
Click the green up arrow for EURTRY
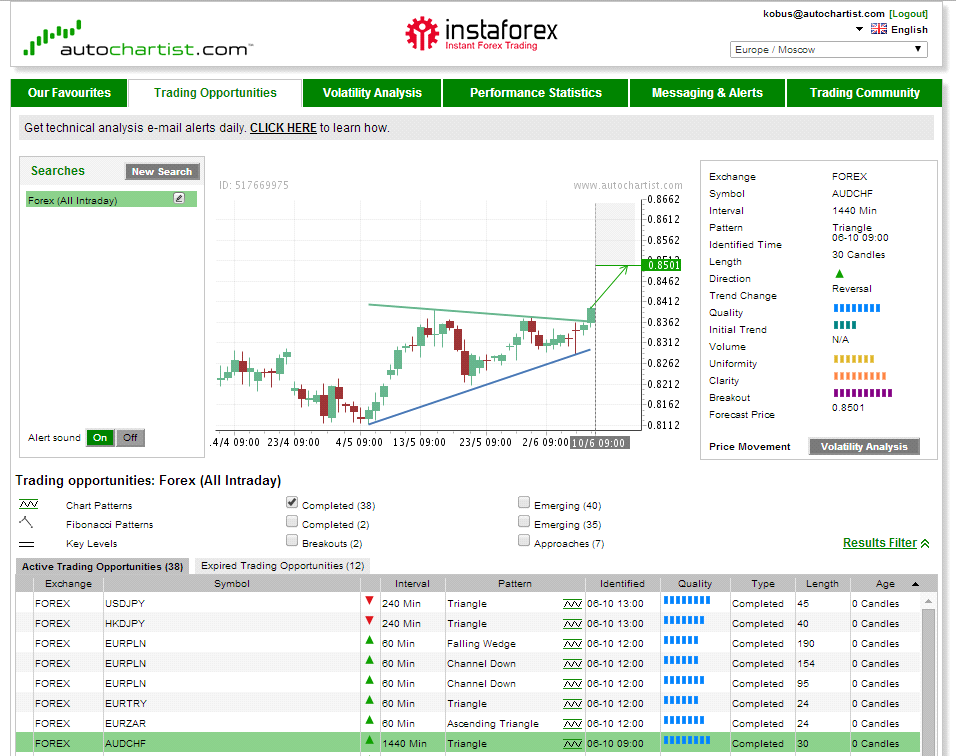click(x=369, y=701)
